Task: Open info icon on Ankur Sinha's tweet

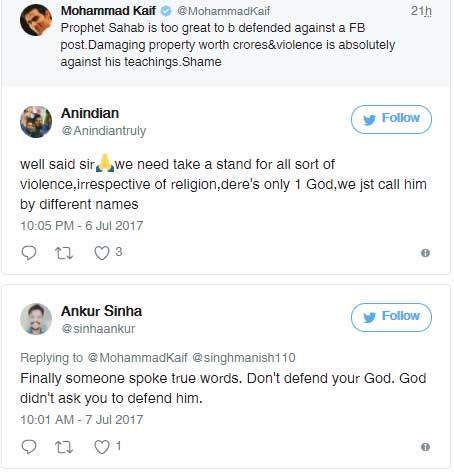Action: [425, 447]
